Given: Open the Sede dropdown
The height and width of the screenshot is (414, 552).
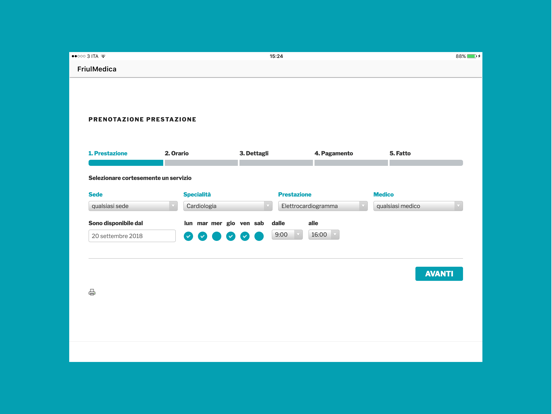Looking at the screenshot, I should [133, 206].
